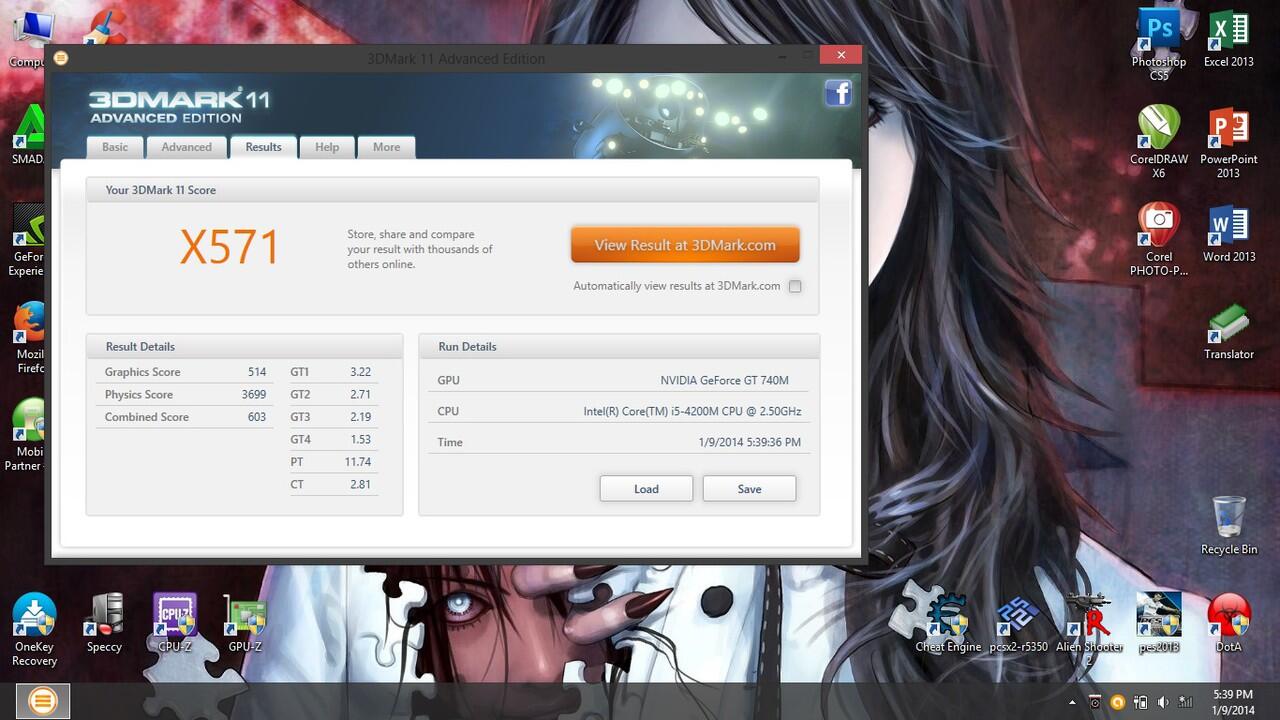
Task: Launch Mozilla Firefox from the desktop
Action: [x=28, y=338]
